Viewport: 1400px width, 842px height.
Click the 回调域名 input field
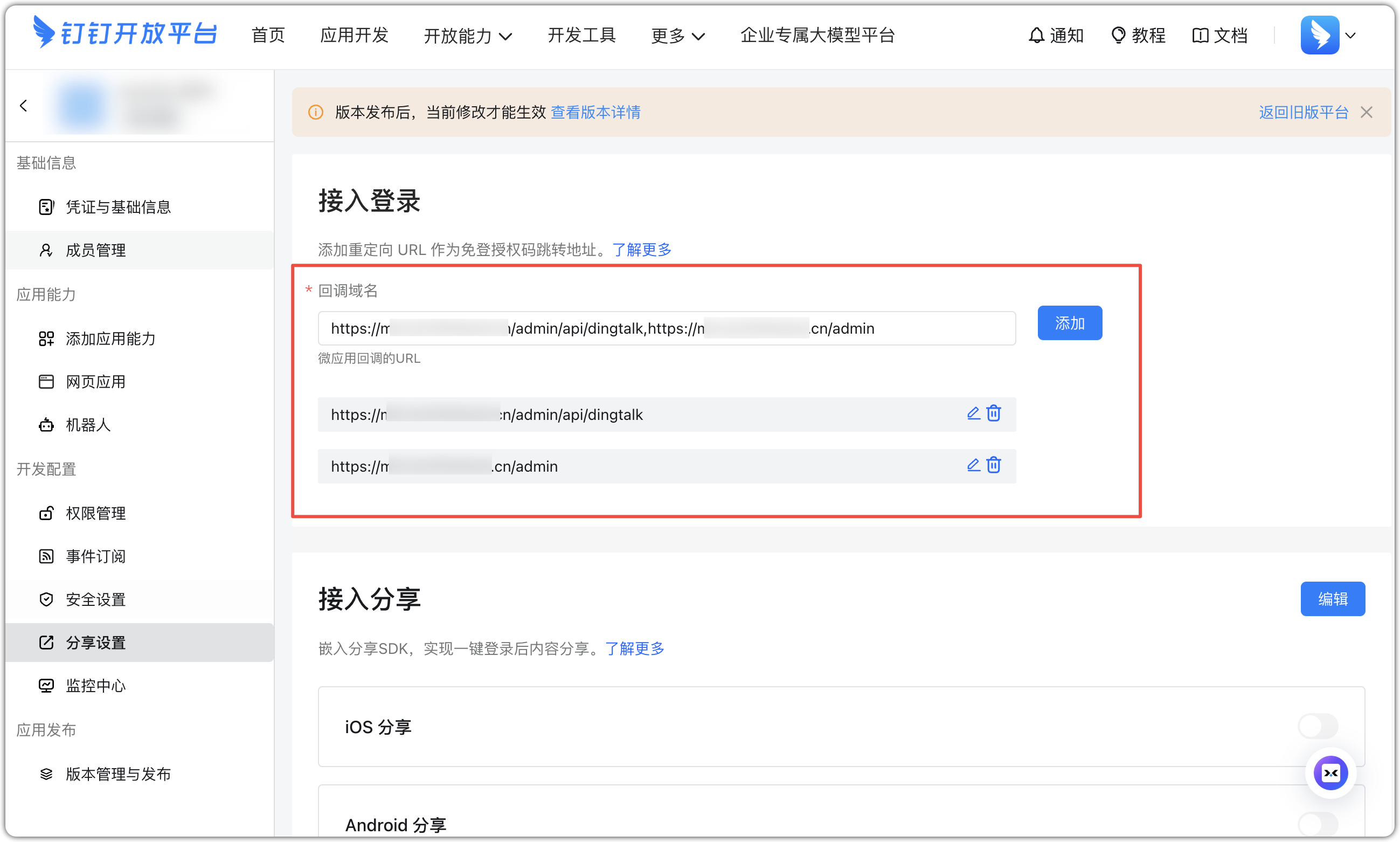pyautogui.click(x=666, y=328)
